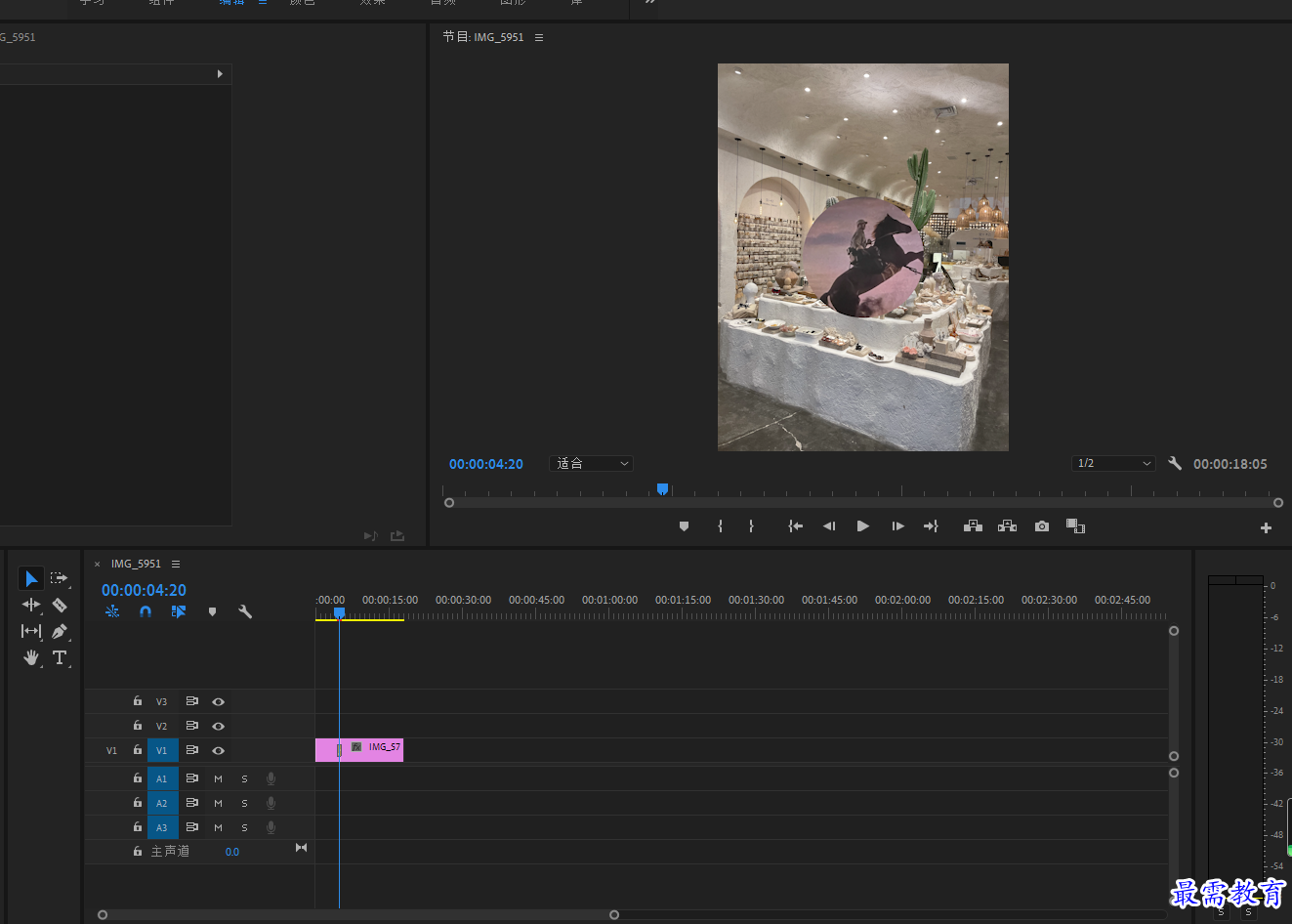
Task: Expand the source panel arrow
Action: click(x=220, y=74)
